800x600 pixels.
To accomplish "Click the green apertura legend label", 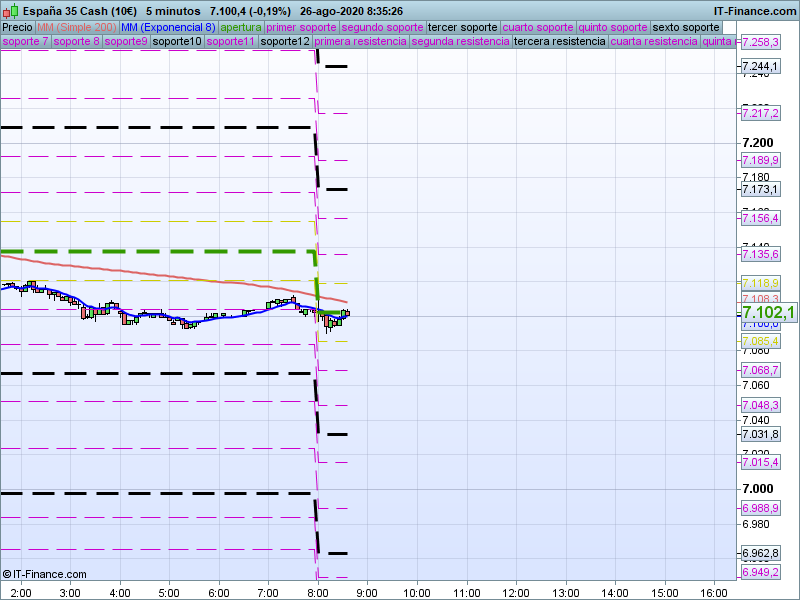I will [241, 27].
